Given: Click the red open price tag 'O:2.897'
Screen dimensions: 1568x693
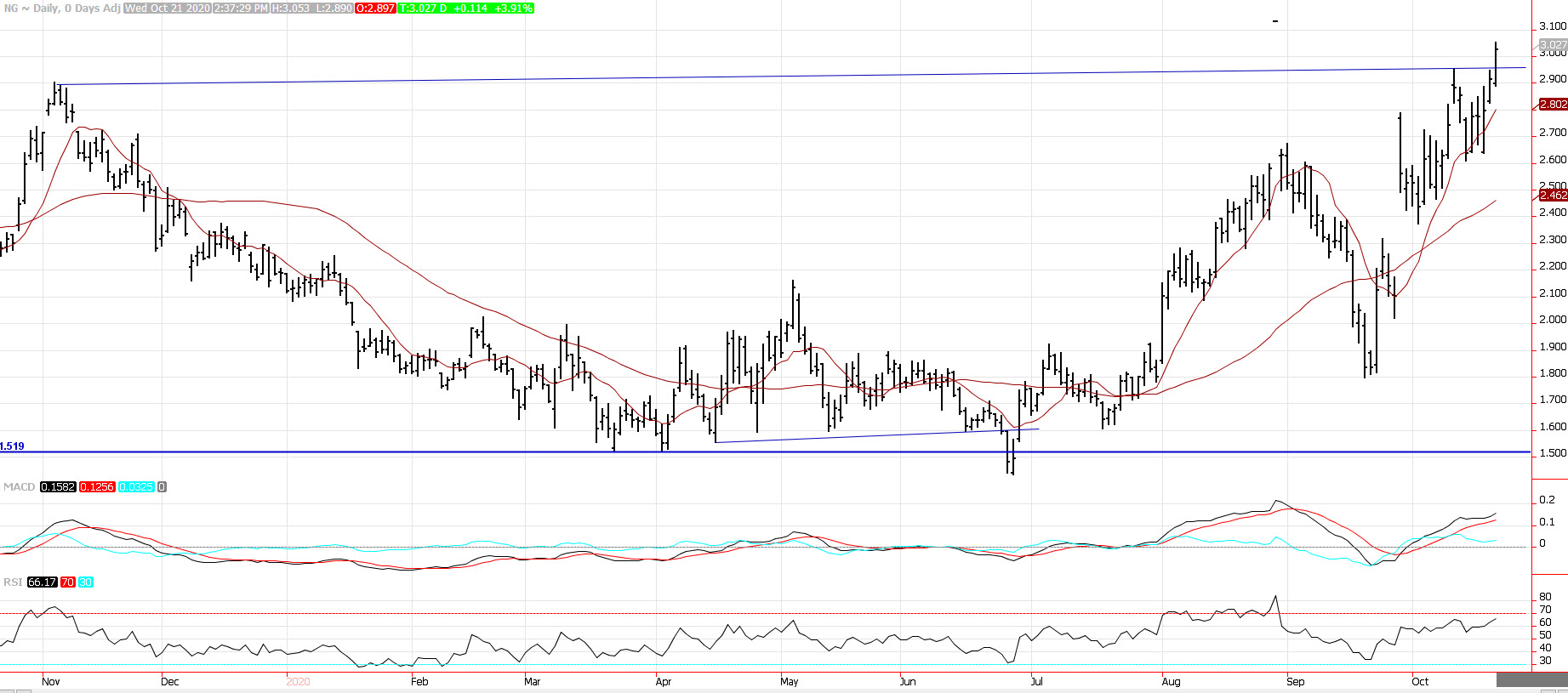Looking at the screenshot, I should coord(375,8).
